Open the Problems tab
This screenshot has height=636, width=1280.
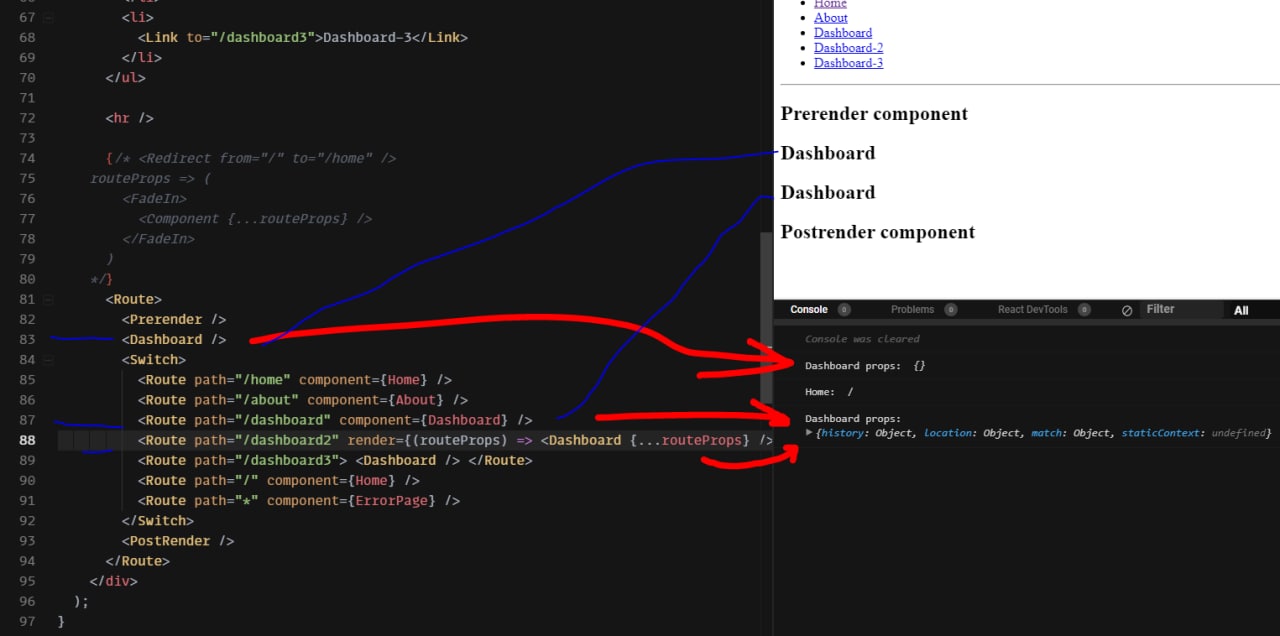(912, 310)
